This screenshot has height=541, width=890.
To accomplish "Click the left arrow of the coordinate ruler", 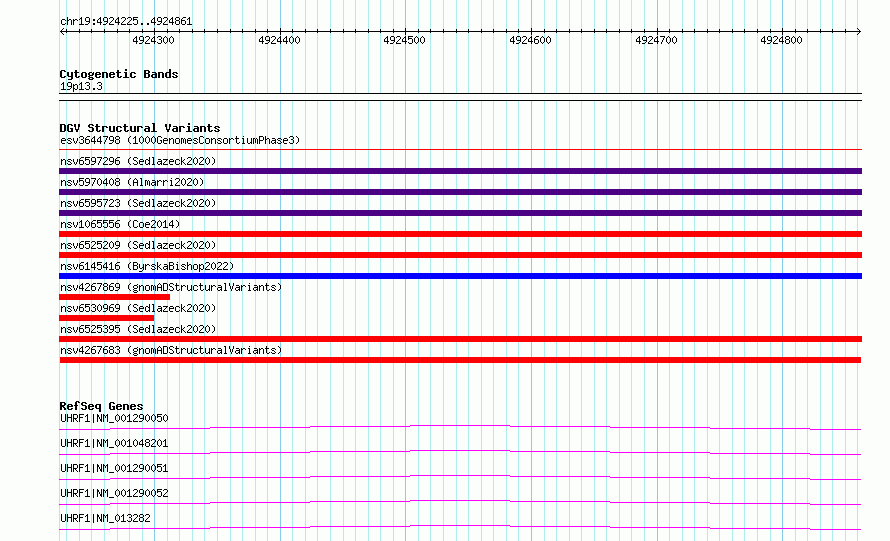I will tap(62, 31).
